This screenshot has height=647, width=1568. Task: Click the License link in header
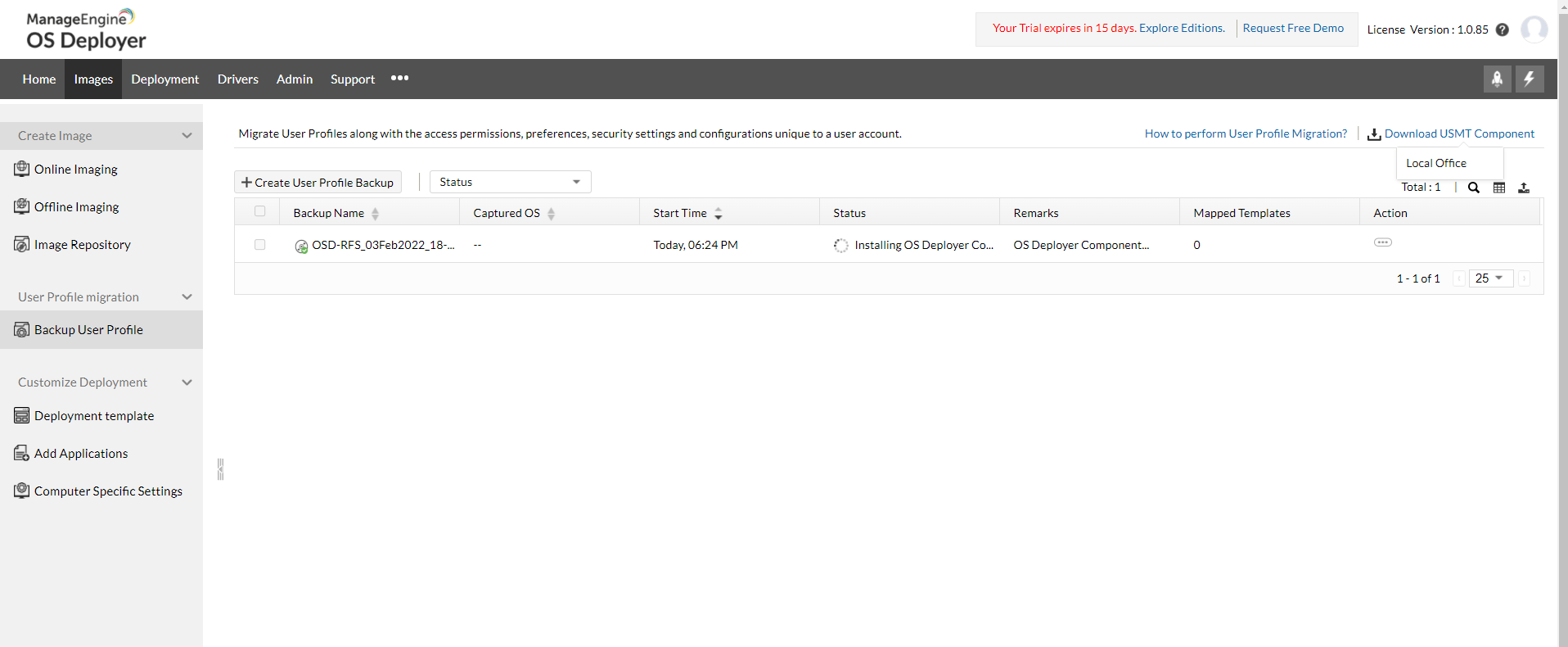[x=1386, y=29]
